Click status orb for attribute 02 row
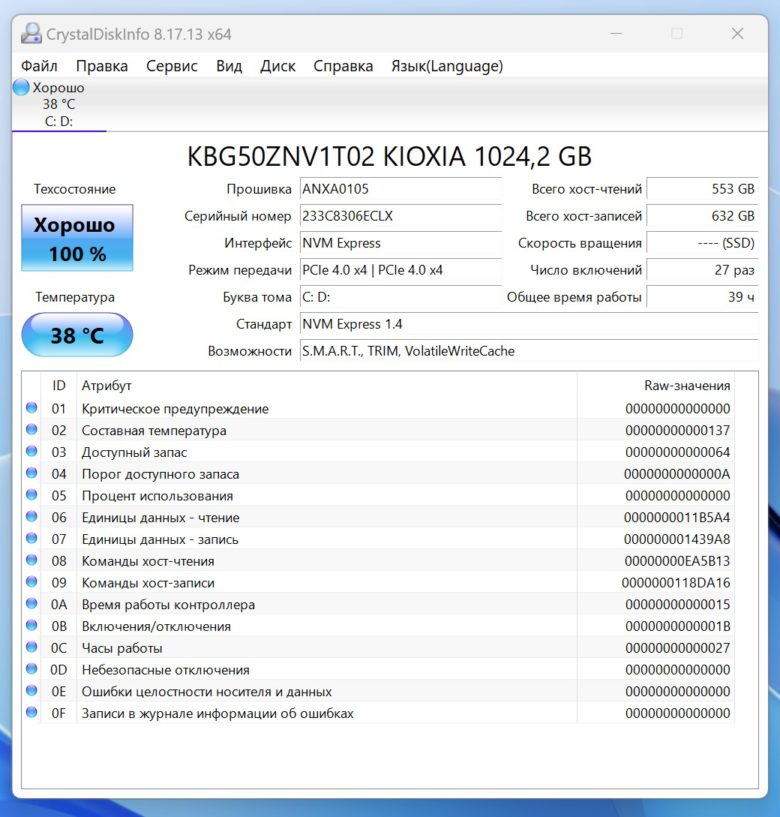This screenshot has height=817, width=780. [32, 429]
